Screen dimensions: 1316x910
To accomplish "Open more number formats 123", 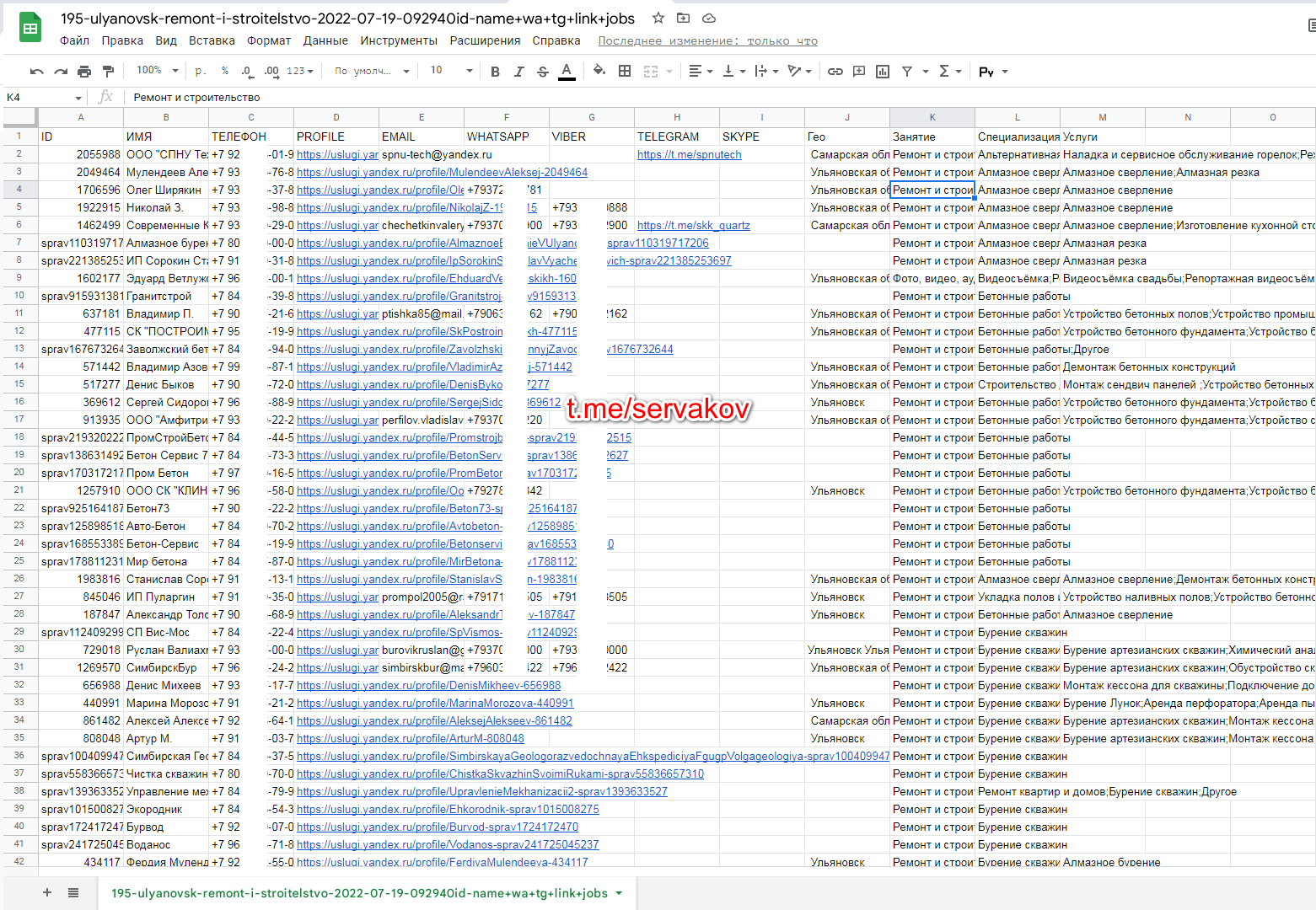I will pyautogui.click(x=299, y=72).
